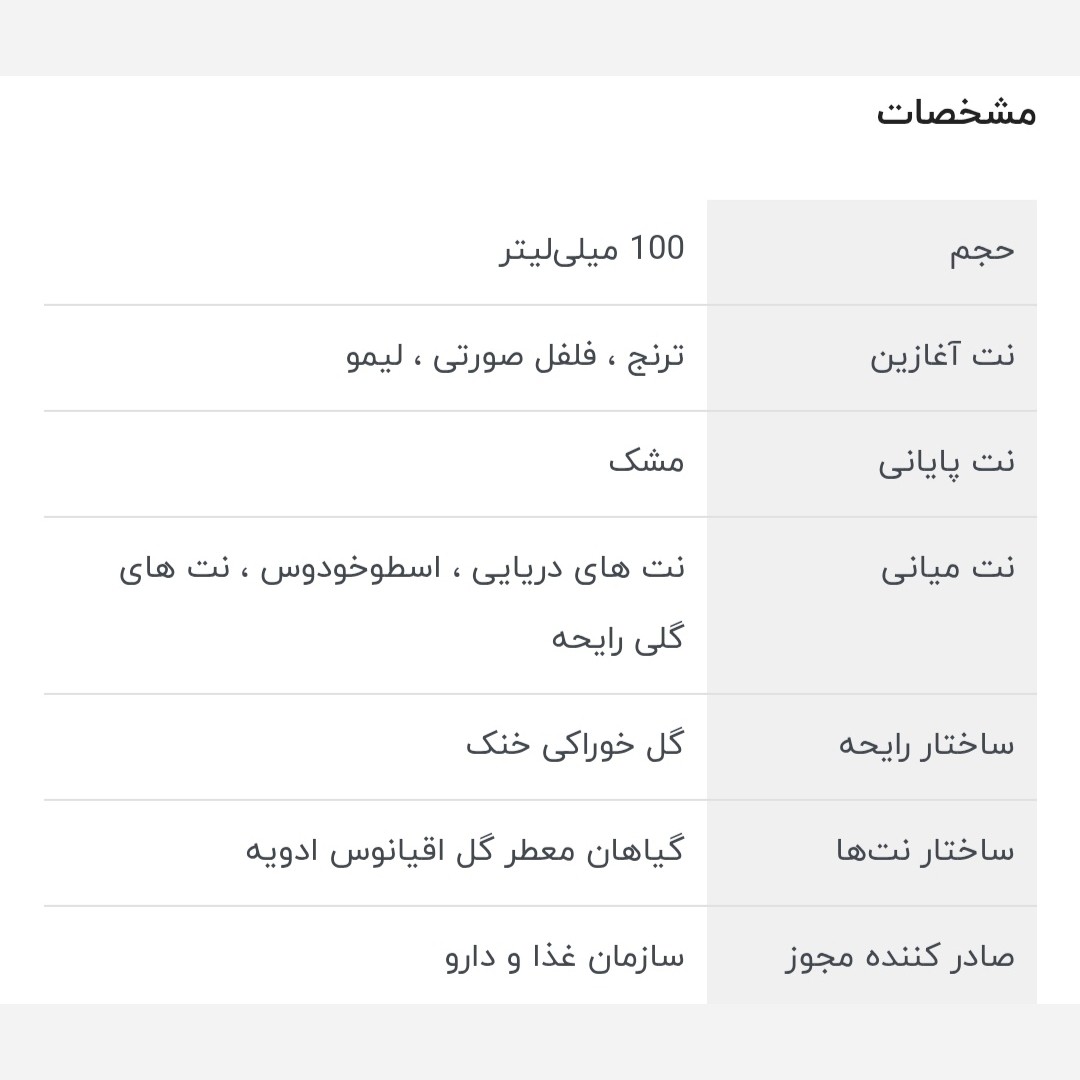Click the word اقیانوس in notes structure
Image resolution: width=1080 pixels, height=1080 pixels.
click(388, 852)
